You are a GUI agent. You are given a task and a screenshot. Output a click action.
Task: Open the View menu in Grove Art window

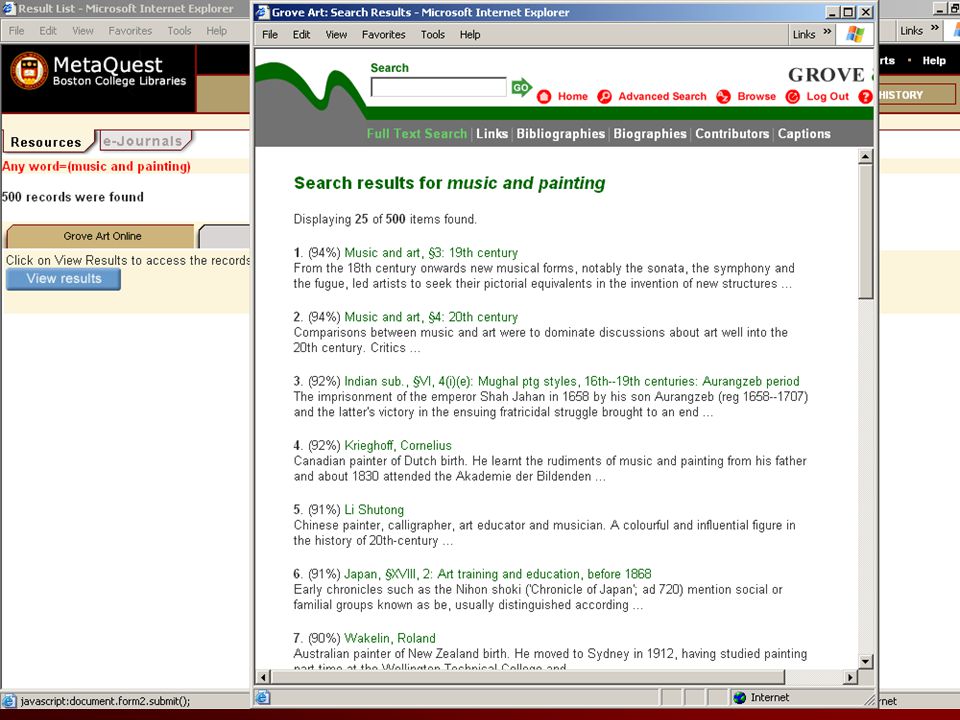336,35
